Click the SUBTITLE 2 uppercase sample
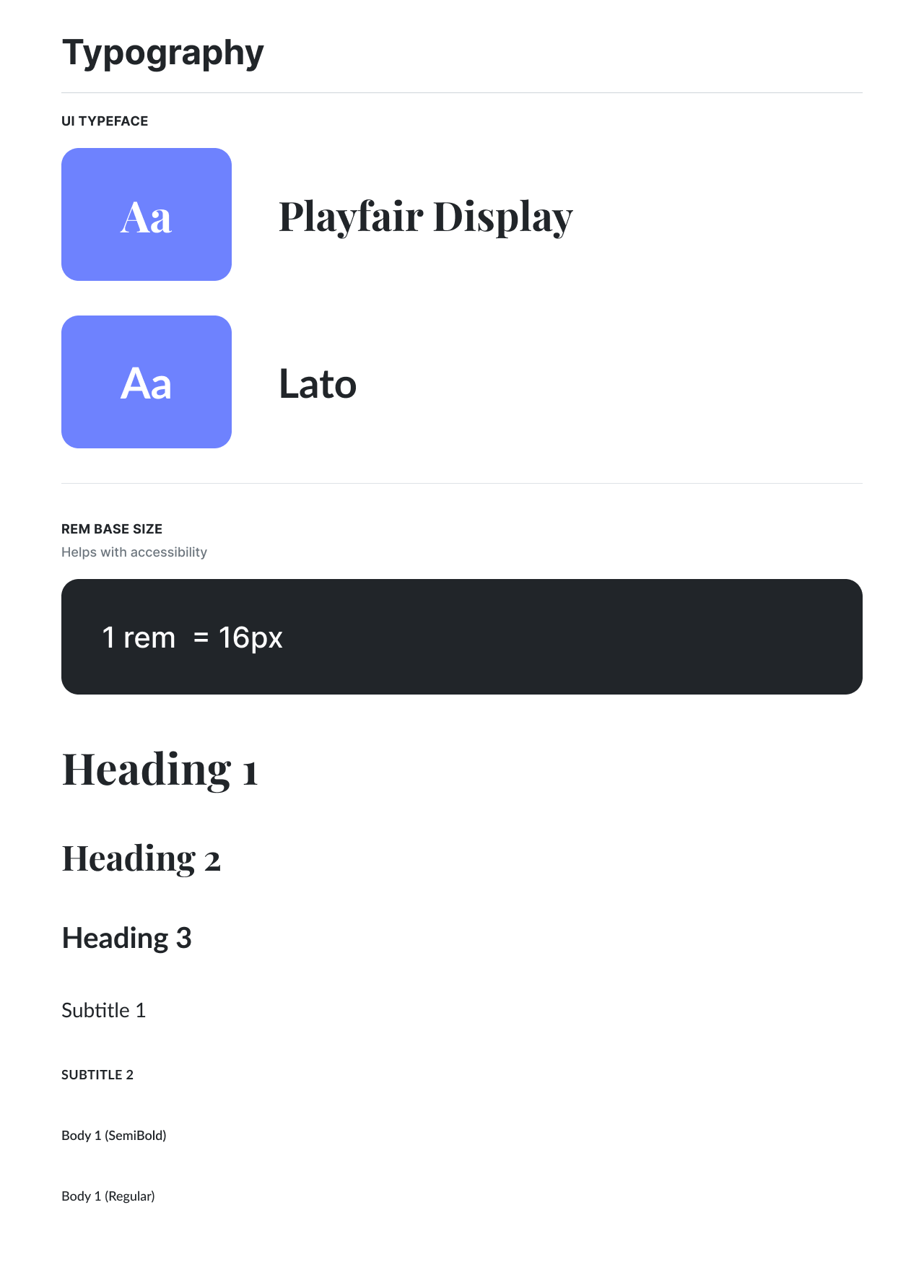 pos(97,1075)
